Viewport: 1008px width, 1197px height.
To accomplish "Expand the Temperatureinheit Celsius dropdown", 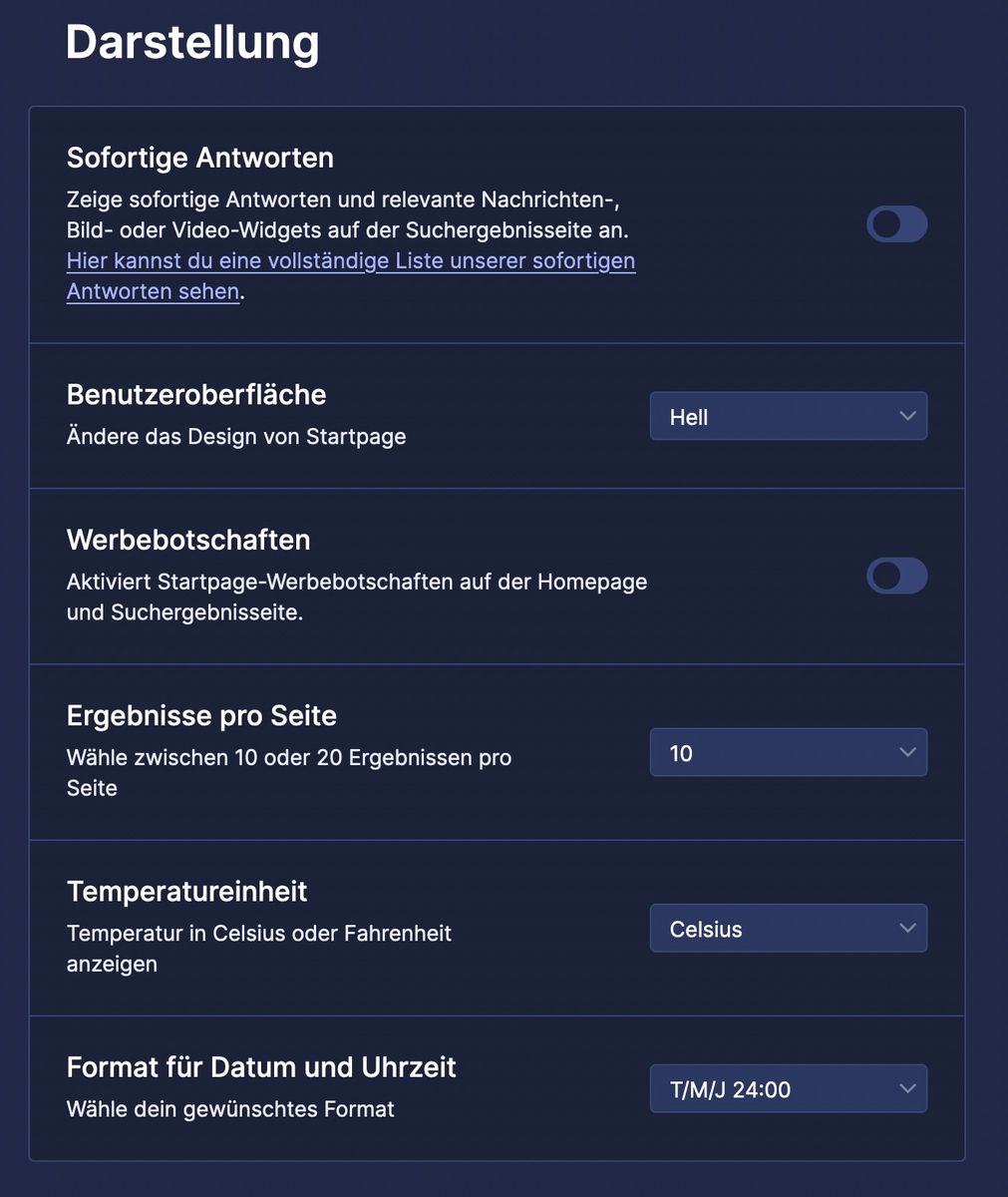I will coord(788,929).
